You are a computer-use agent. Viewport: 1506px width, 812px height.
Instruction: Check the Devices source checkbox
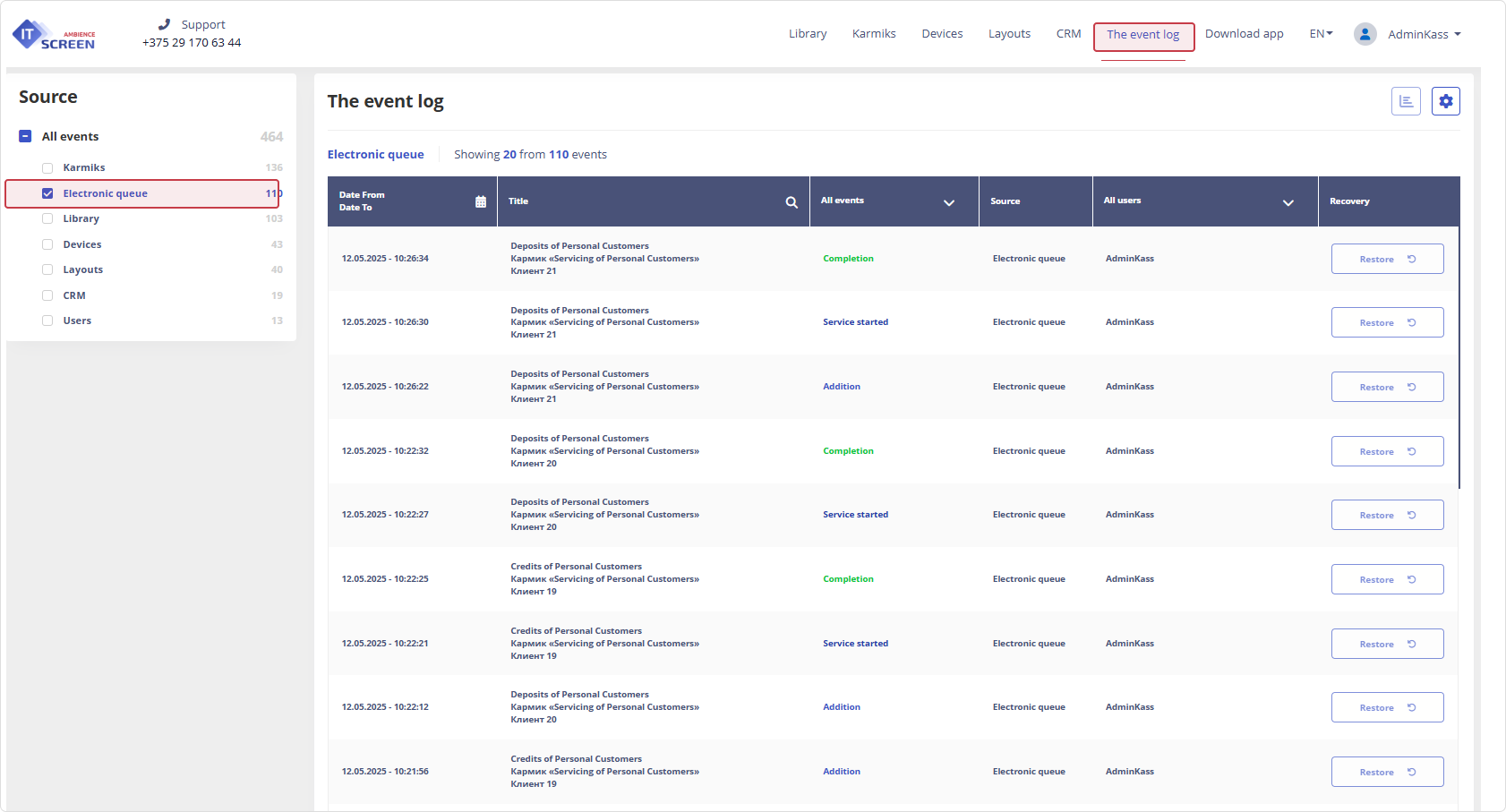47,244
